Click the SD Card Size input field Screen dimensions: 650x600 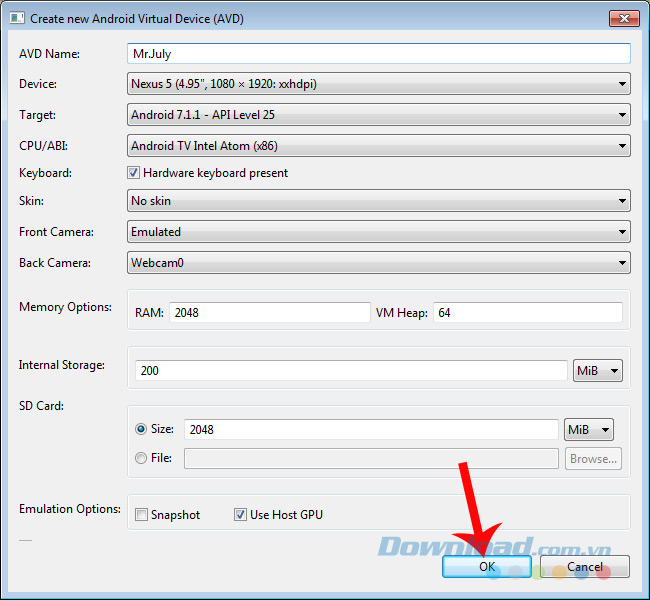click(x=371, y=429)
